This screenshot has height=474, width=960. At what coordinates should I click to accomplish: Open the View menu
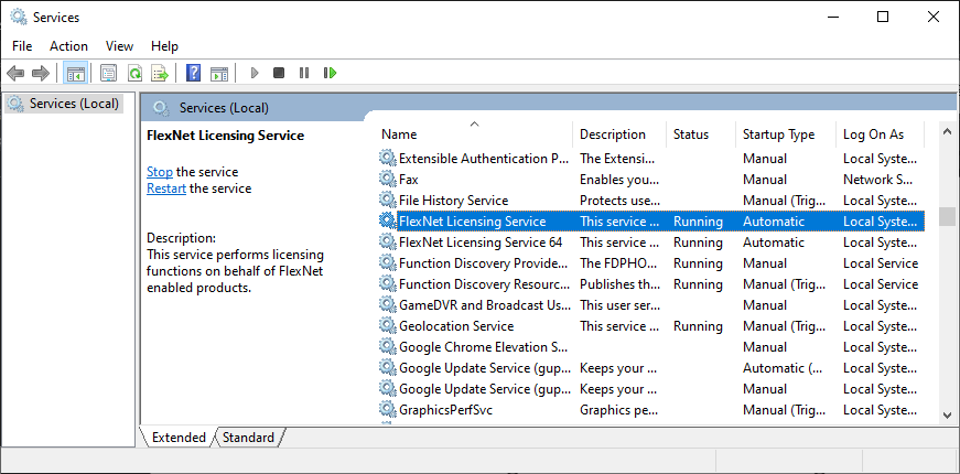click(x=119, y=46)
